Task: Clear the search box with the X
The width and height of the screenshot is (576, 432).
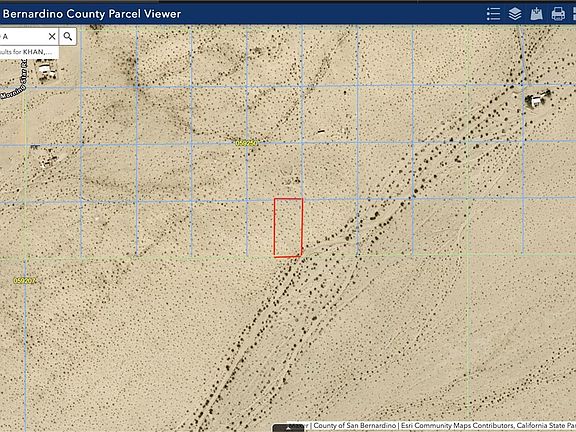Action: click(x=52, y=36)
